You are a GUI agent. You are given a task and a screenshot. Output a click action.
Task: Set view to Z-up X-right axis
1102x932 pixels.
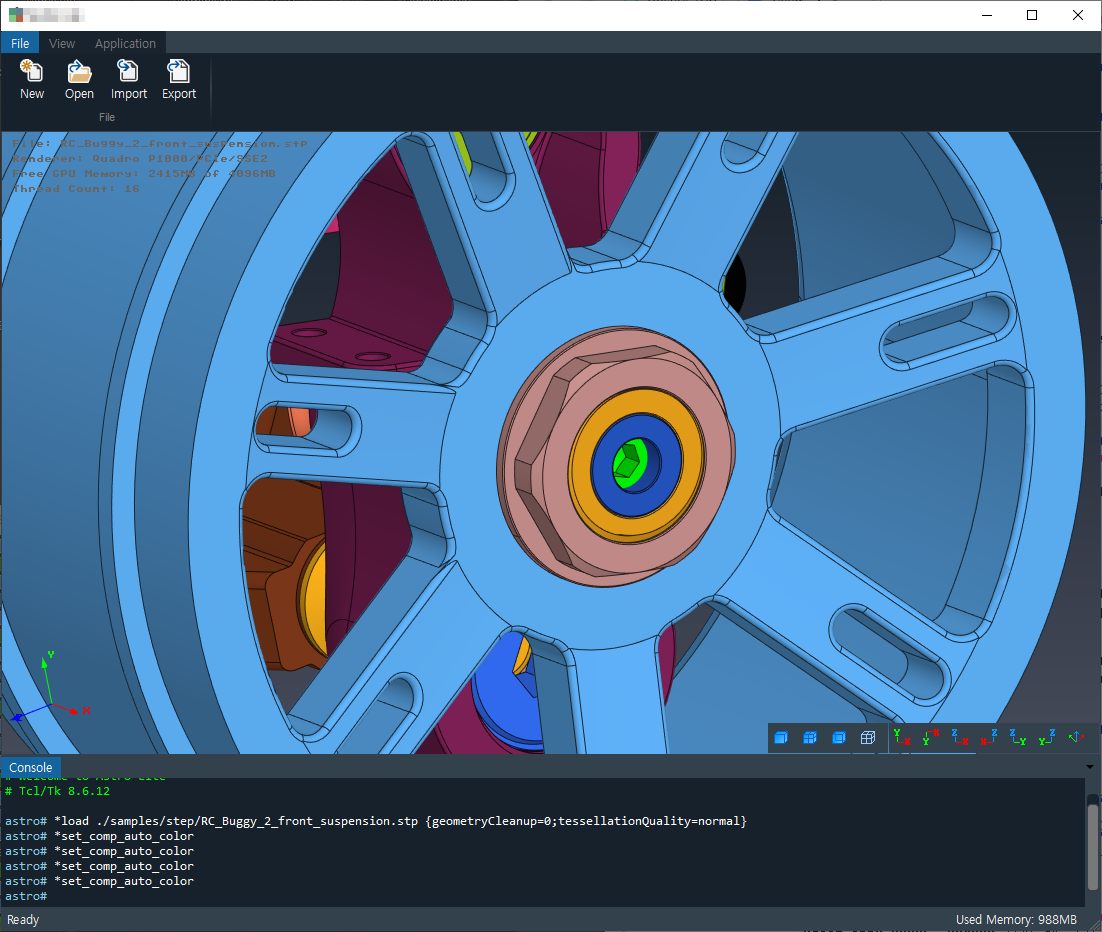pos(960,737)
